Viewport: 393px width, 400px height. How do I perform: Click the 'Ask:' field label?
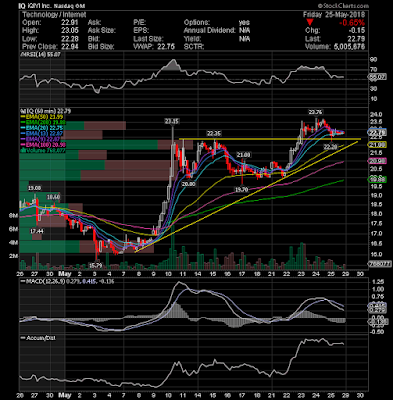pos(94,23)
